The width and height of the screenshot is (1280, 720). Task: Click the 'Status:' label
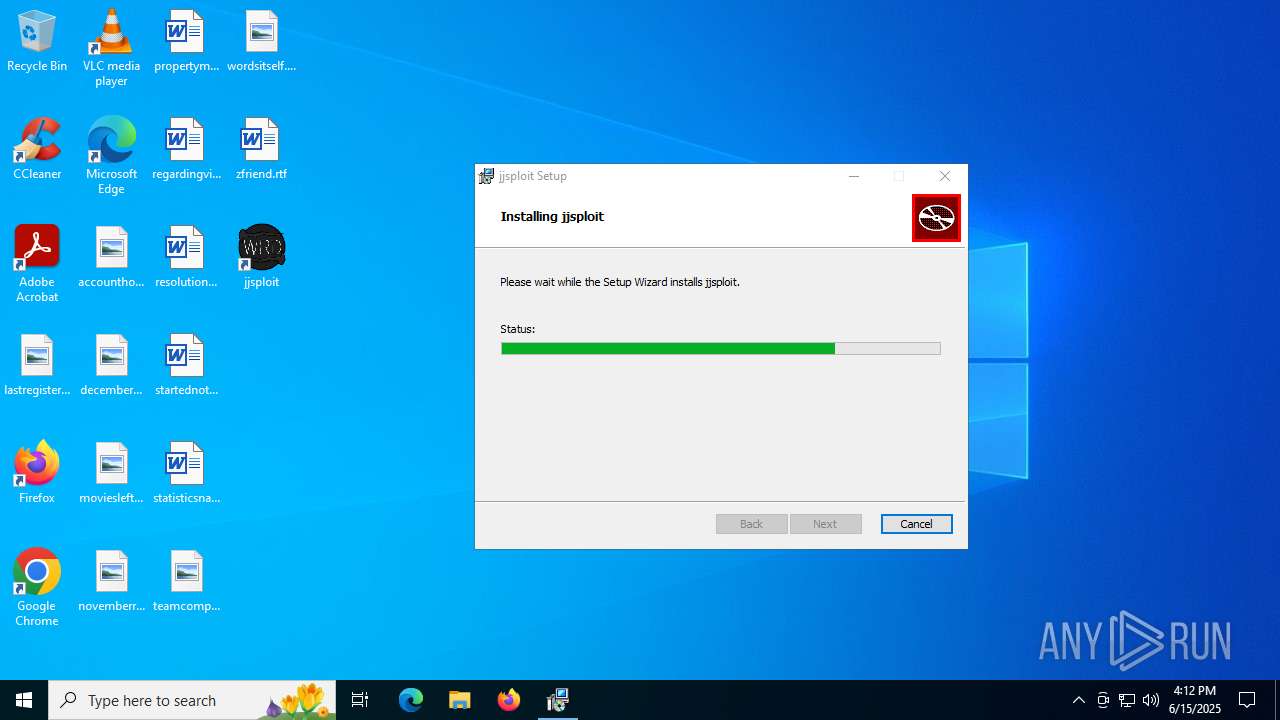pos(517,329)
